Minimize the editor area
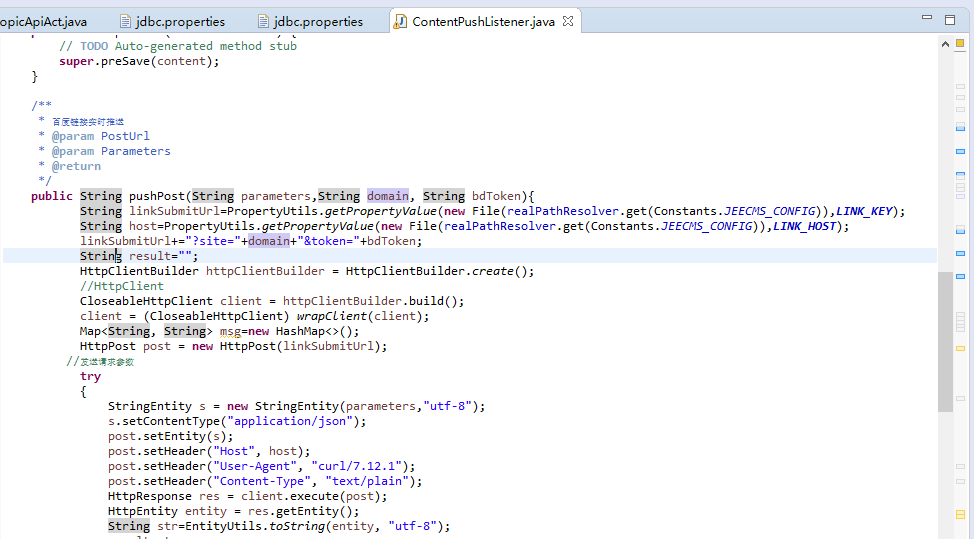Viewport: 974px width, 539px height. (x=927, y=18)
